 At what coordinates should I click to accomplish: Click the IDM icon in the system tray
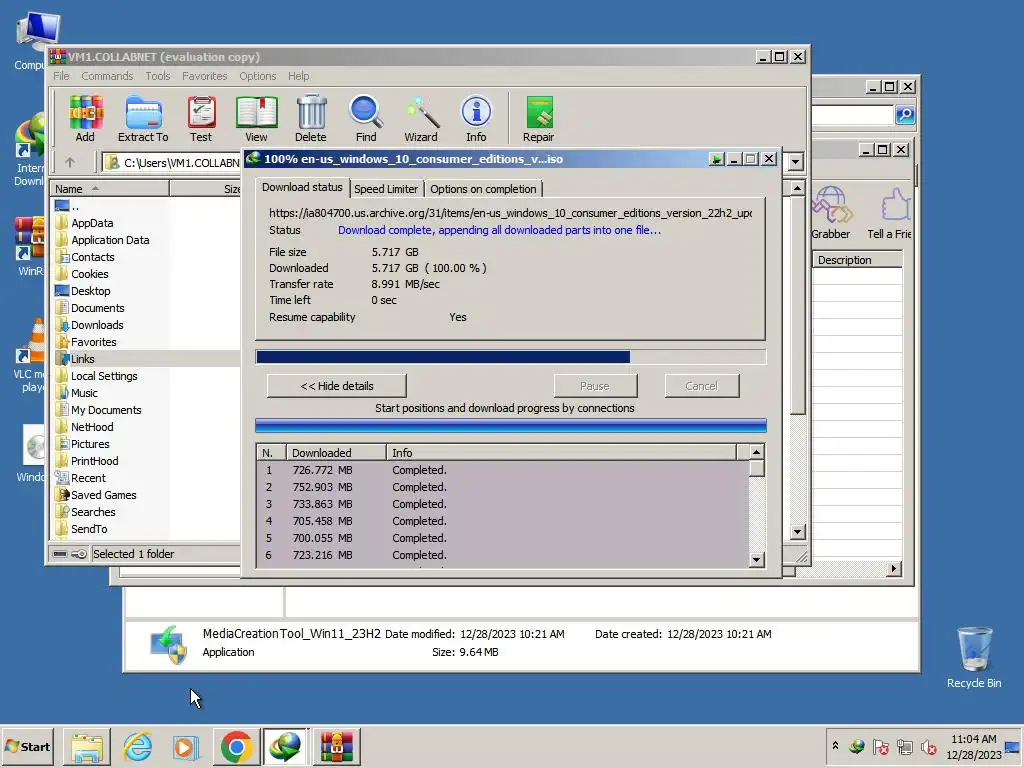tap(857, 746)
